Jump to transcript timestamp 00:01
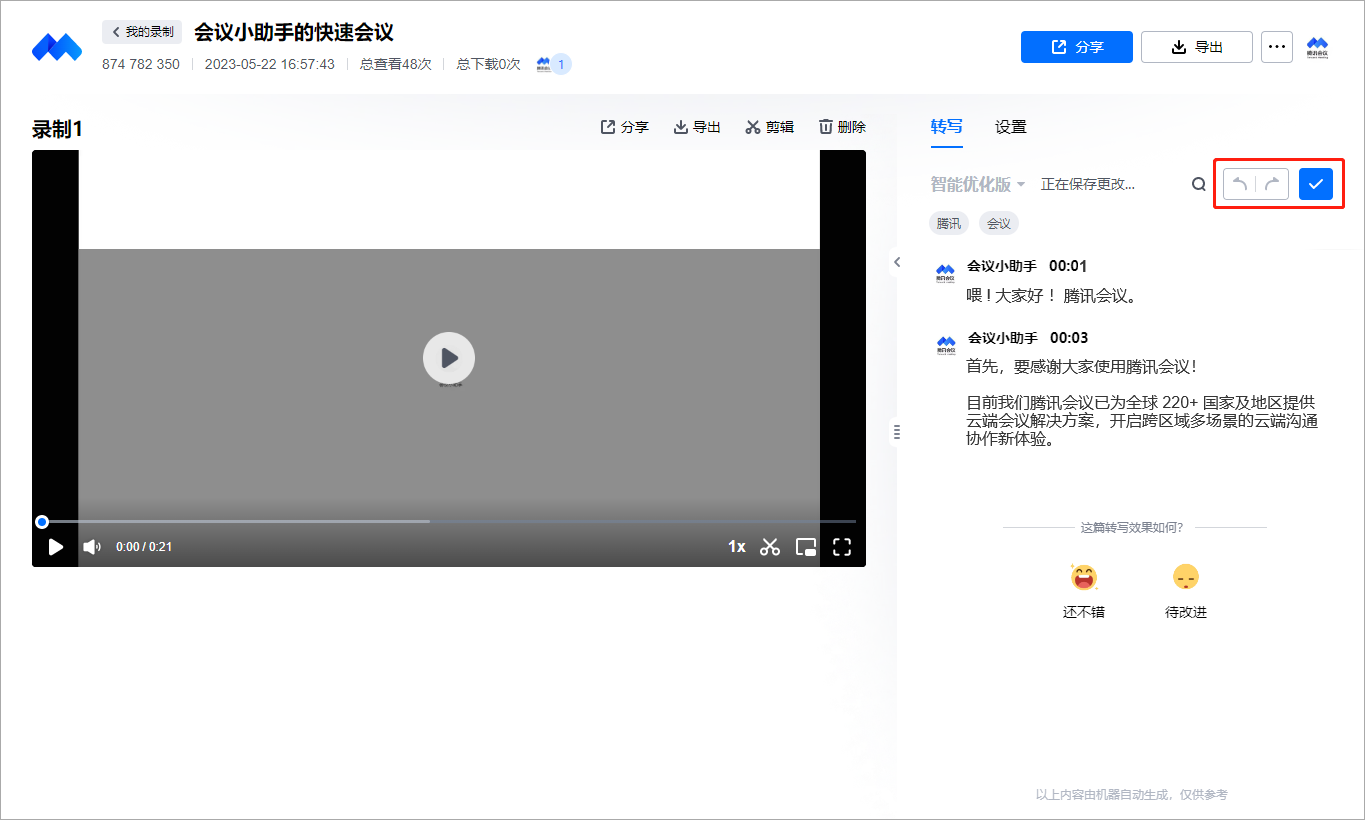 click(1068, 266)
